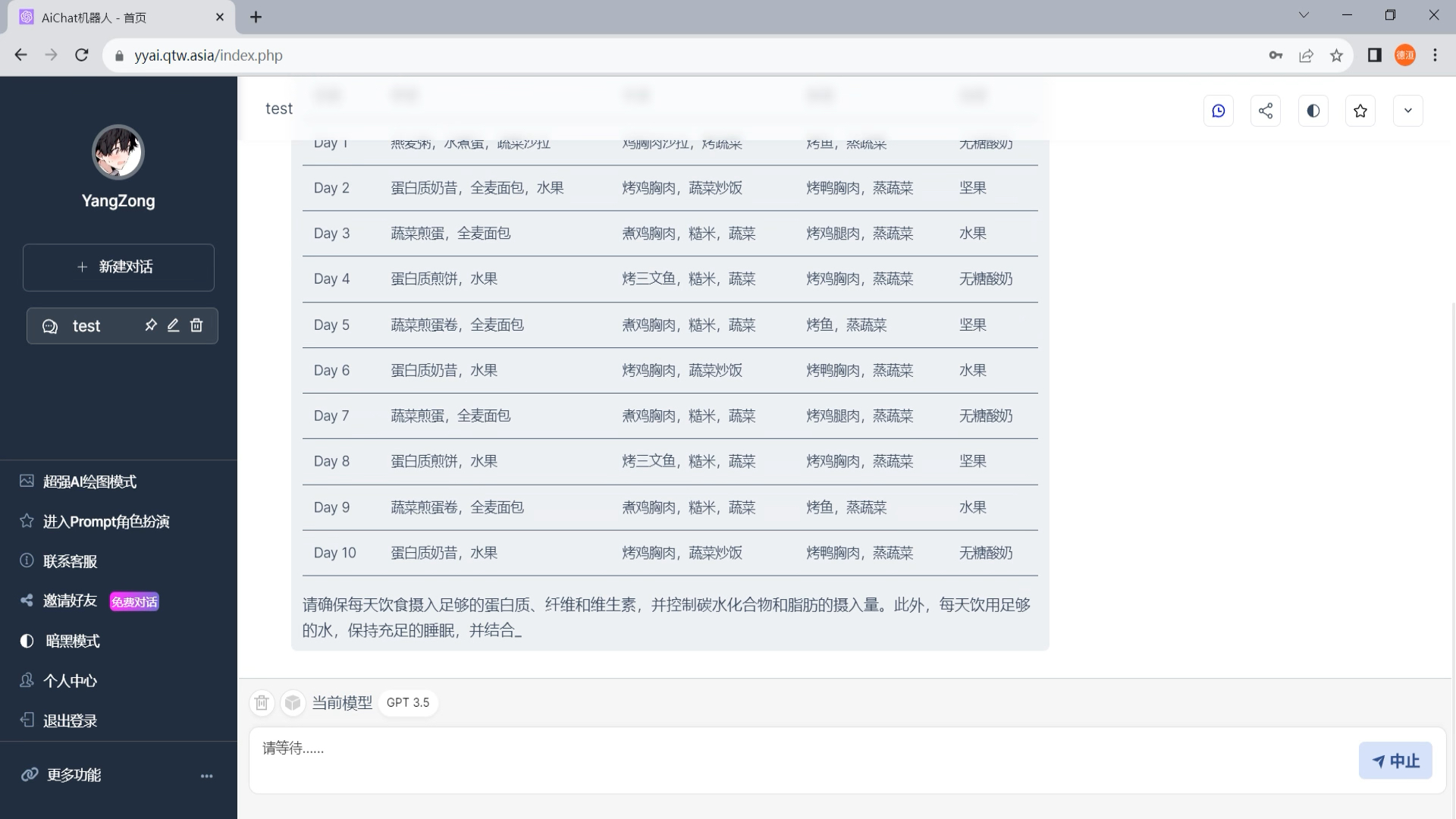
Task: Pin the test conversation
Action: click(150, 325)
